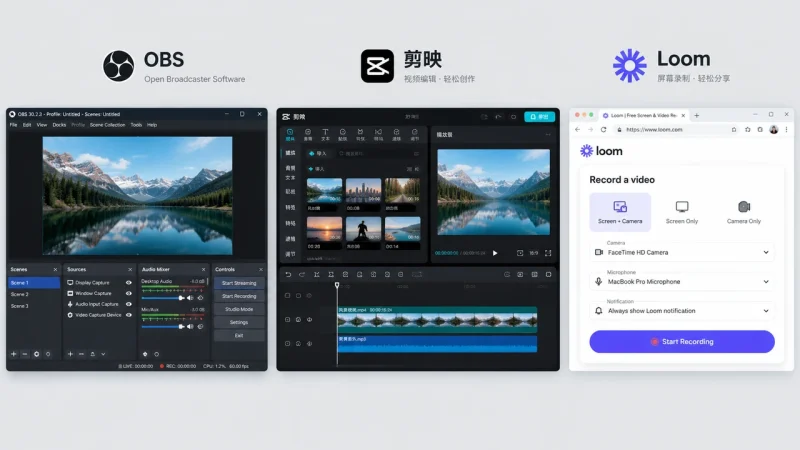This screenshot has height=450, width=800.
Task: Click the cyan export button in video editor
Action: tap(539, 117)
